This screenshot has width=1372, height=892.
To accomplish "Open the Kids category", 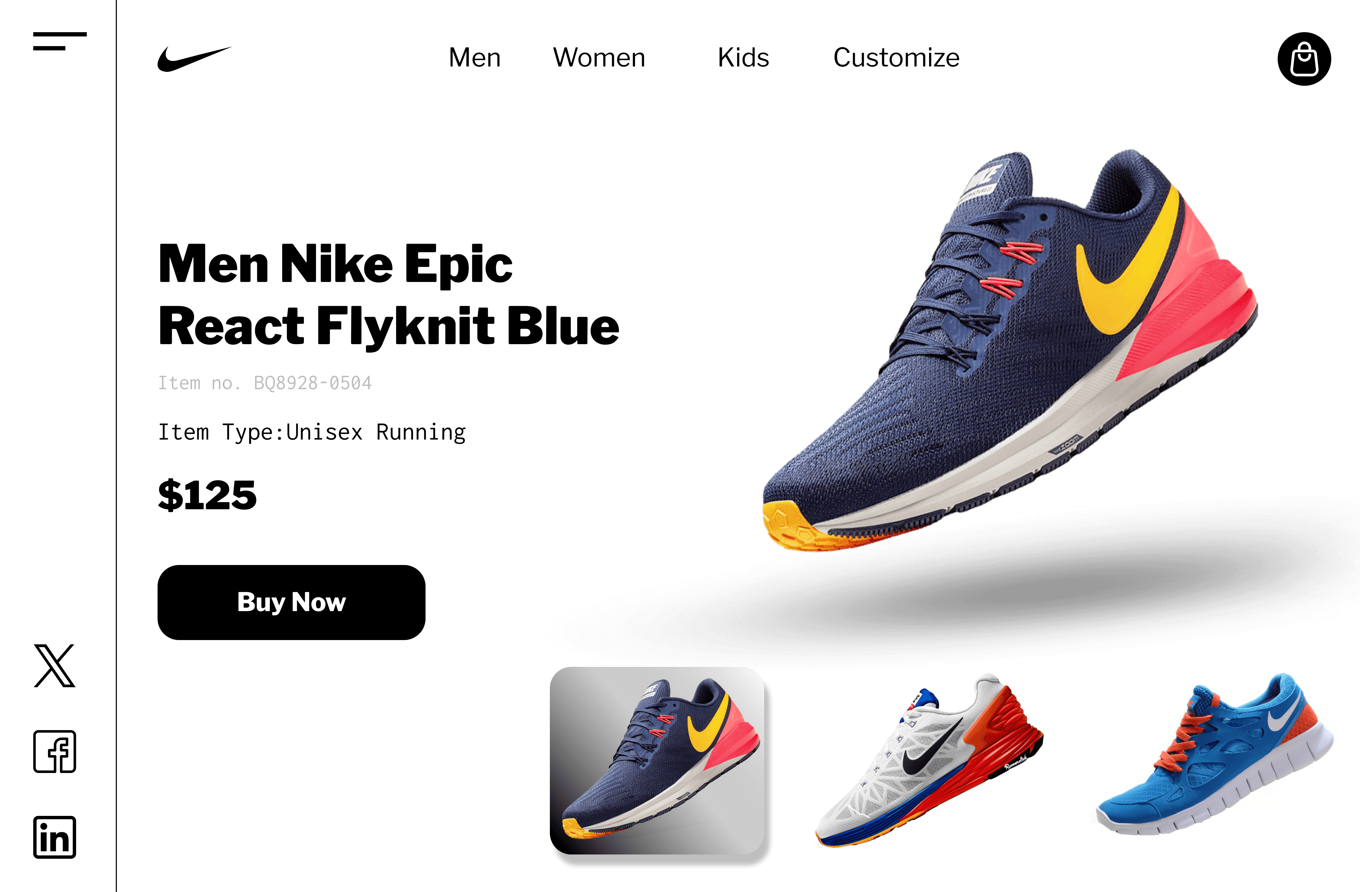I will pyautogui.click(x=743, y=58).
